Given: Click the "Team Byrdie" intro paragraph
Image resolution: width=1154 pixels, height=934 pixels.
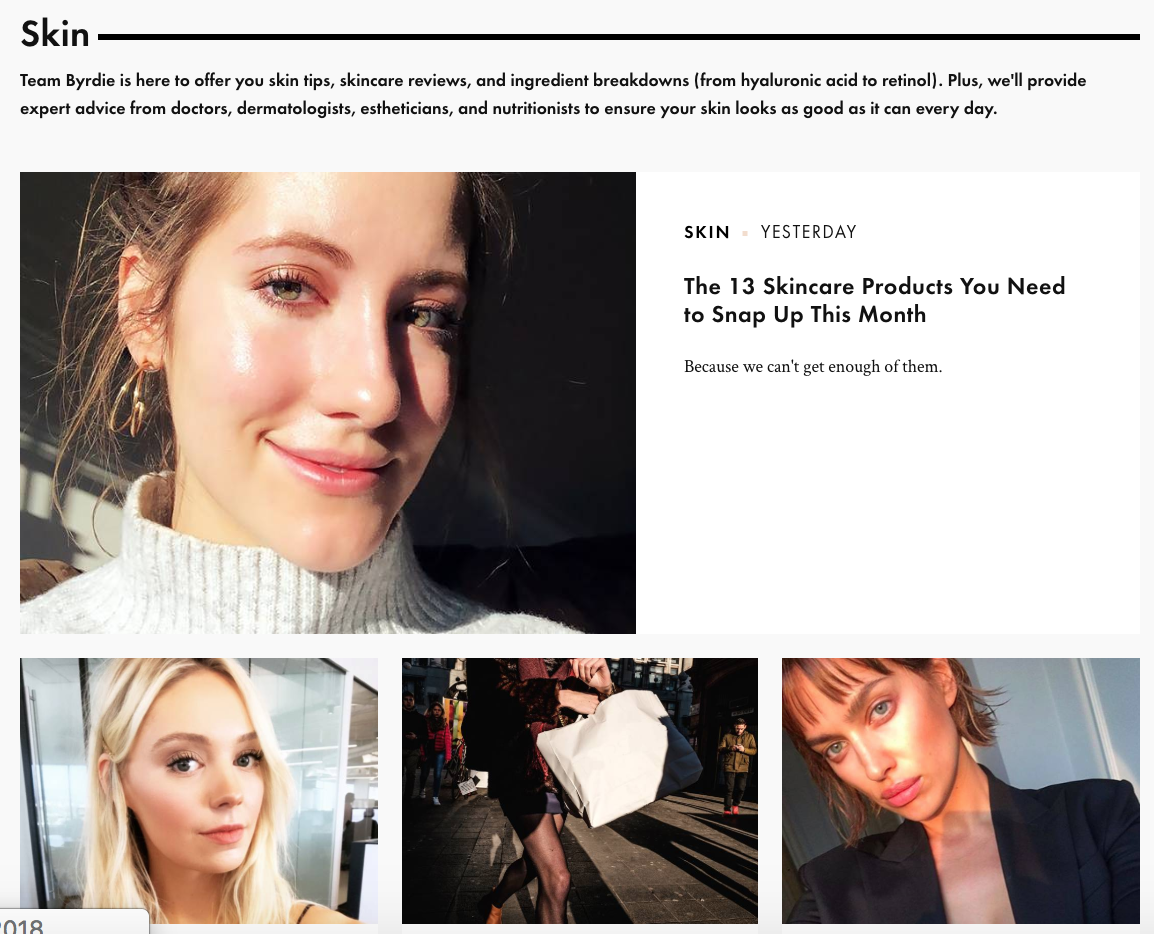Looking at the screenshot, I should [553, 94].
